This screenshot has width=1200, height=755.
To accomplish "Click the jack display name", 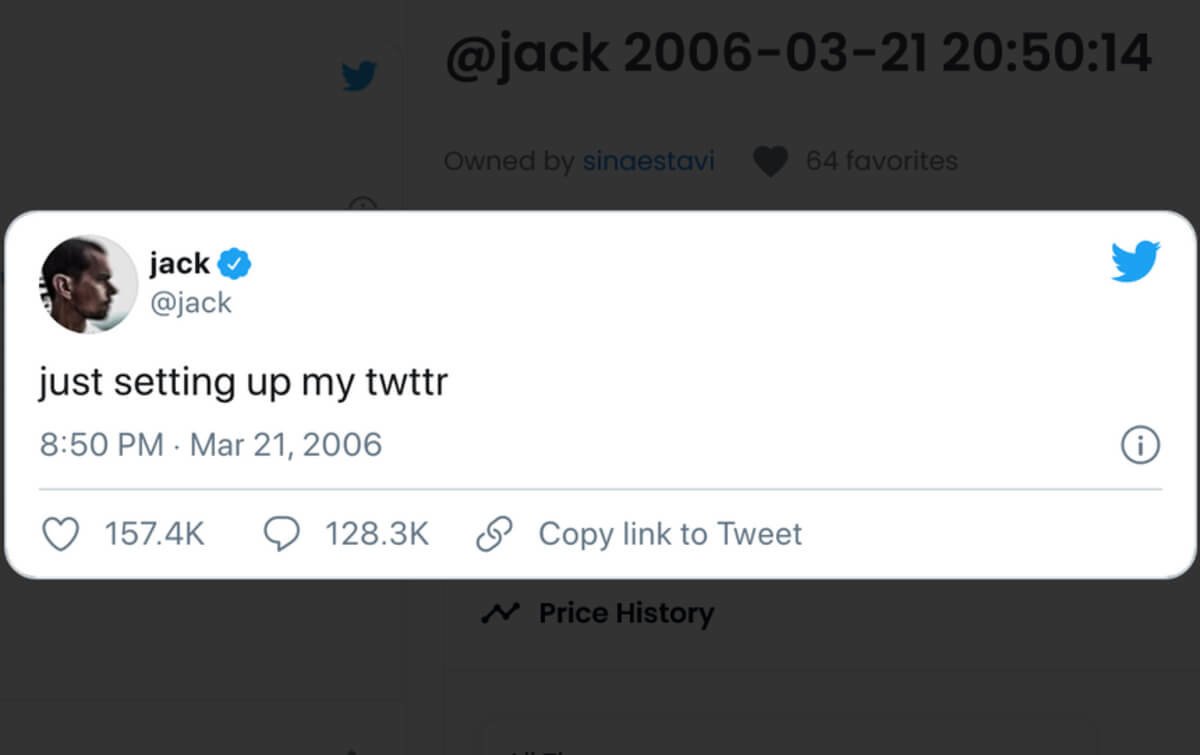I will pos(179,264).
